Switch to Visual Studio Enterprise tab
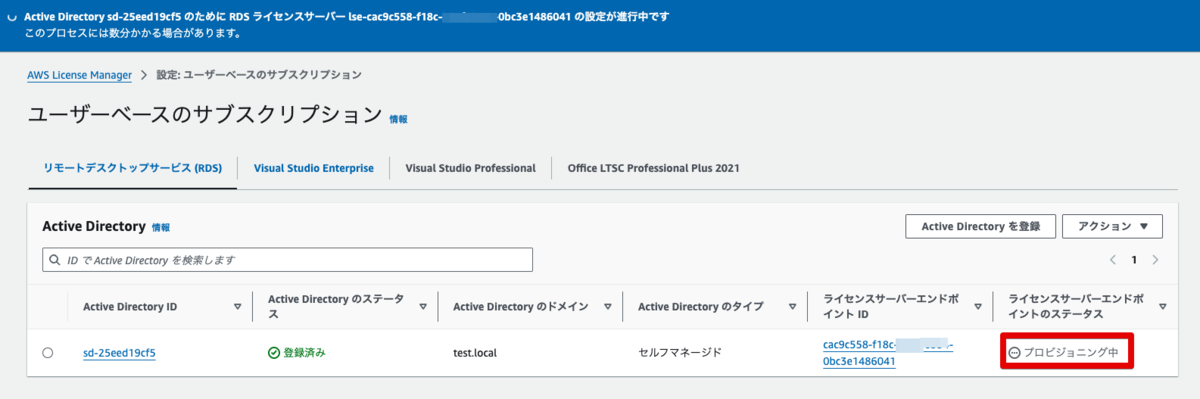 (314, 168)
